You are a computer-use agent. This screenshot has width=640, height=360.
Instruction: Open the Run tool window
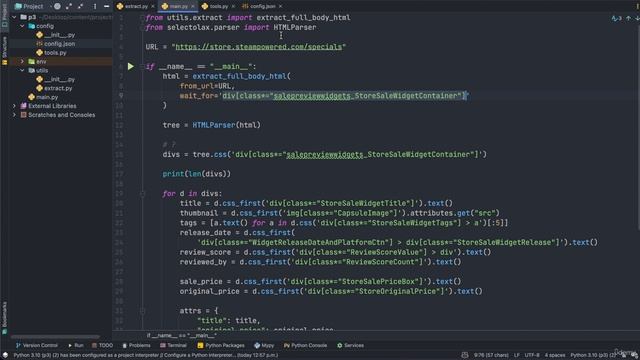tap(76, 346)
